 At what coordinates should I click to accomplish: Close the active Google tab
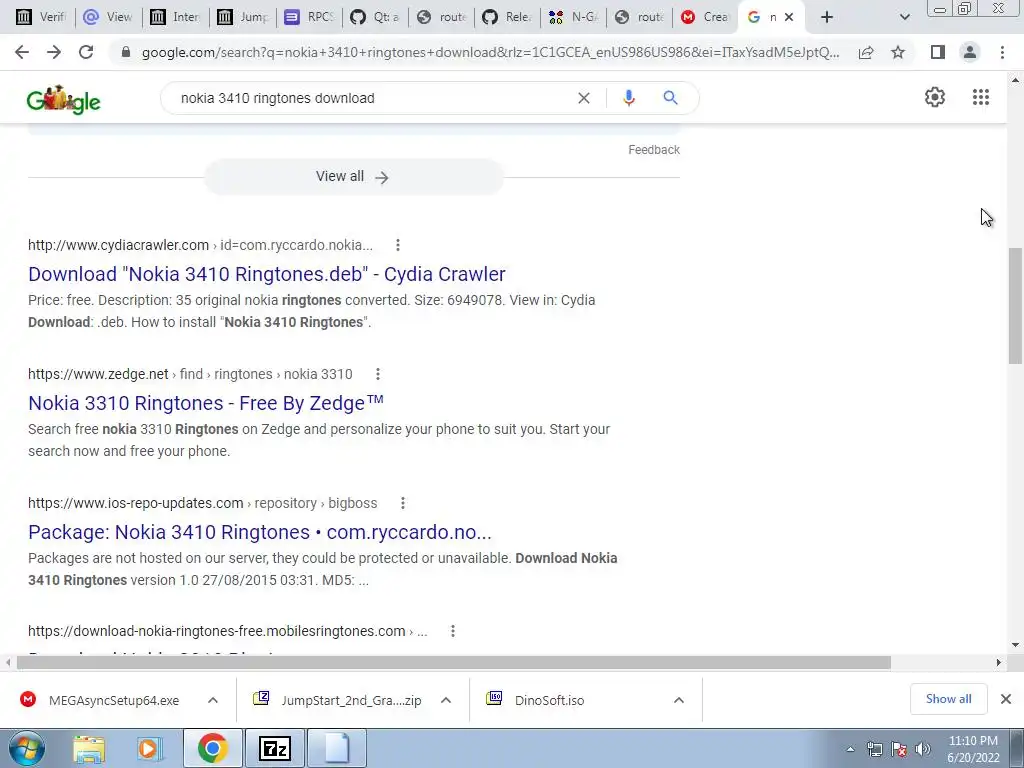coord(789,17)
